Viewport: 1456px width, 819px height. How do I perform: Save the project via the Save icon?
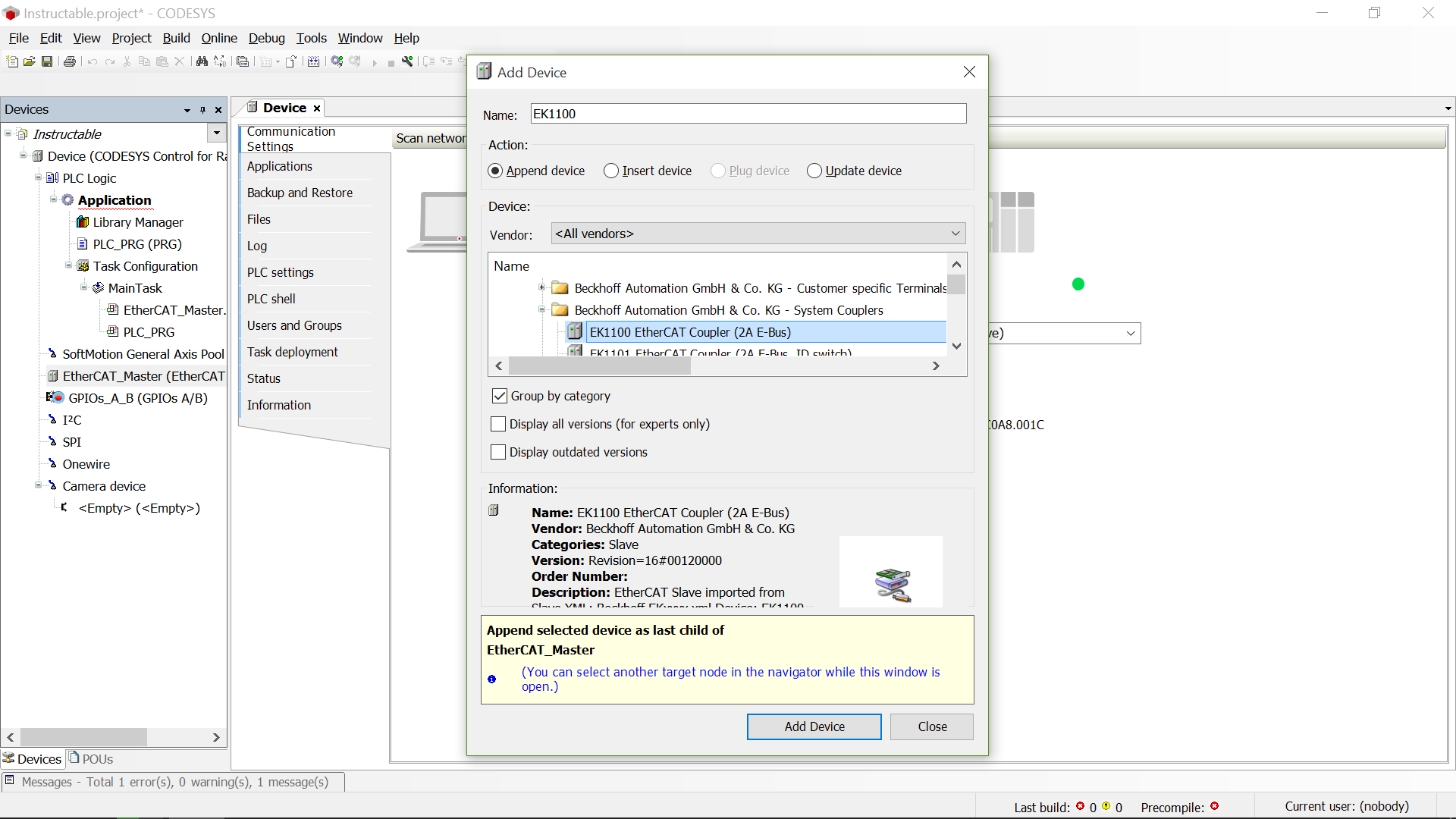coord(47,62)
